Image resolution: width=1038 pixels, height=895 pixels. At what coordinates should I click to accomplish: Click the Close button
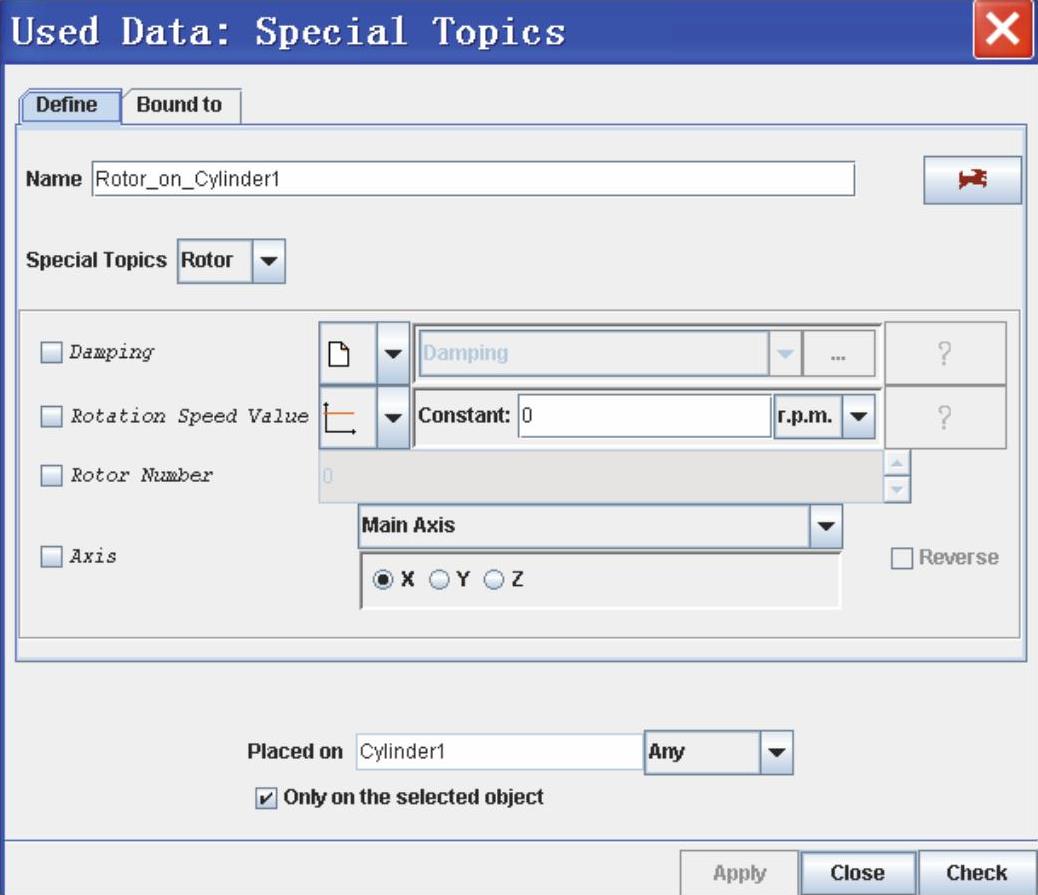(x=857, y=873)
